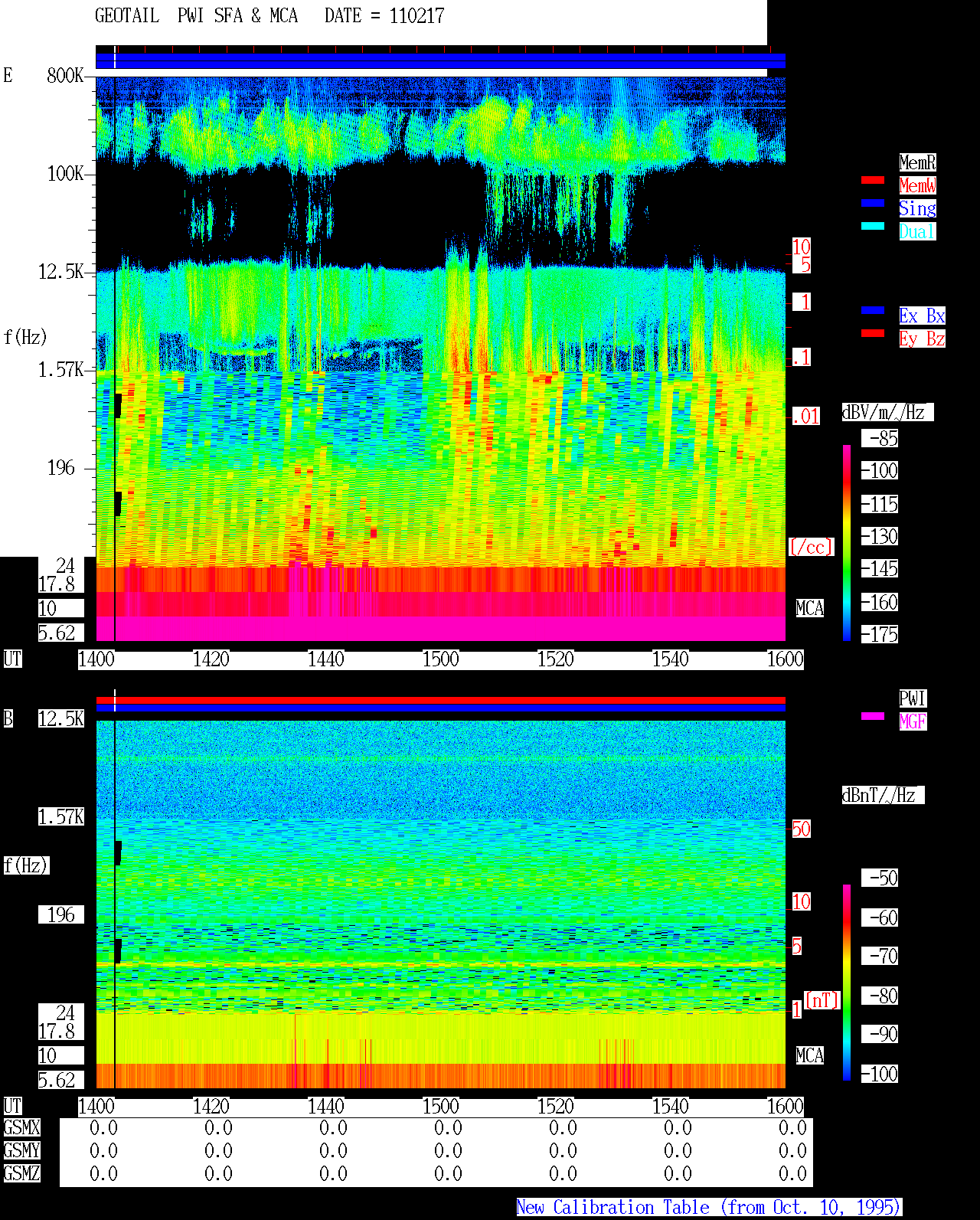Click the GSMX row label

(x=21, y=1127)
